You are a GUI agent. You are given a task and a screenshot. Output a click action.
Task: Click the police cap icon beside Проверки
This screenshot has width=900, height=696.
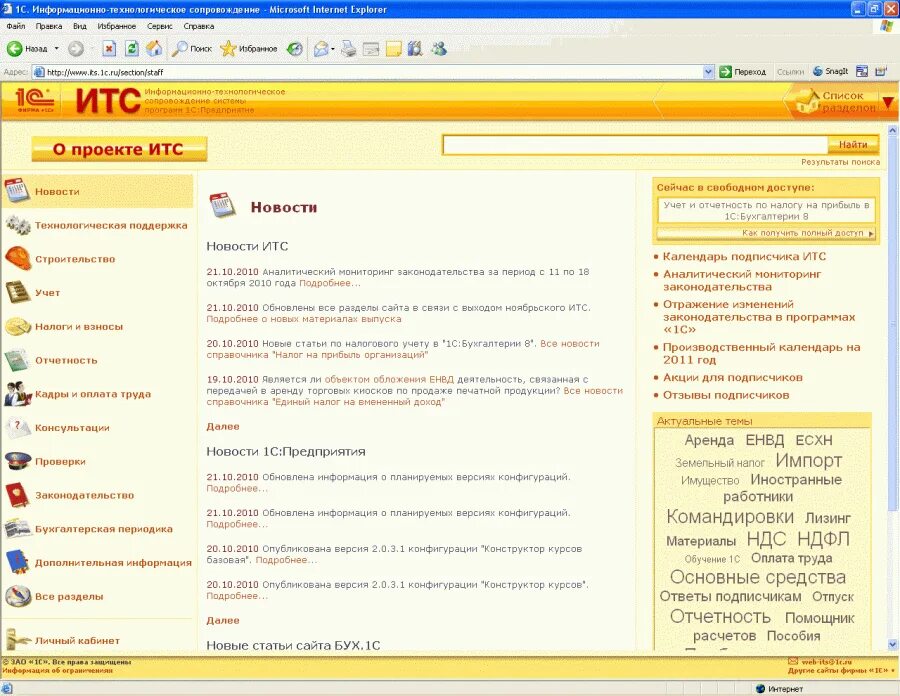[17, 461]
